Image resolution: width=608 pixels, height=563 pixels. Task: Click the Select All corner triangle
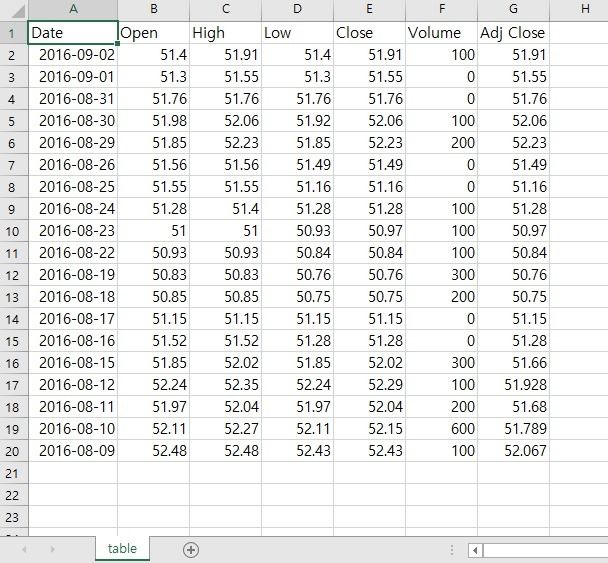(x=17, y=11)
